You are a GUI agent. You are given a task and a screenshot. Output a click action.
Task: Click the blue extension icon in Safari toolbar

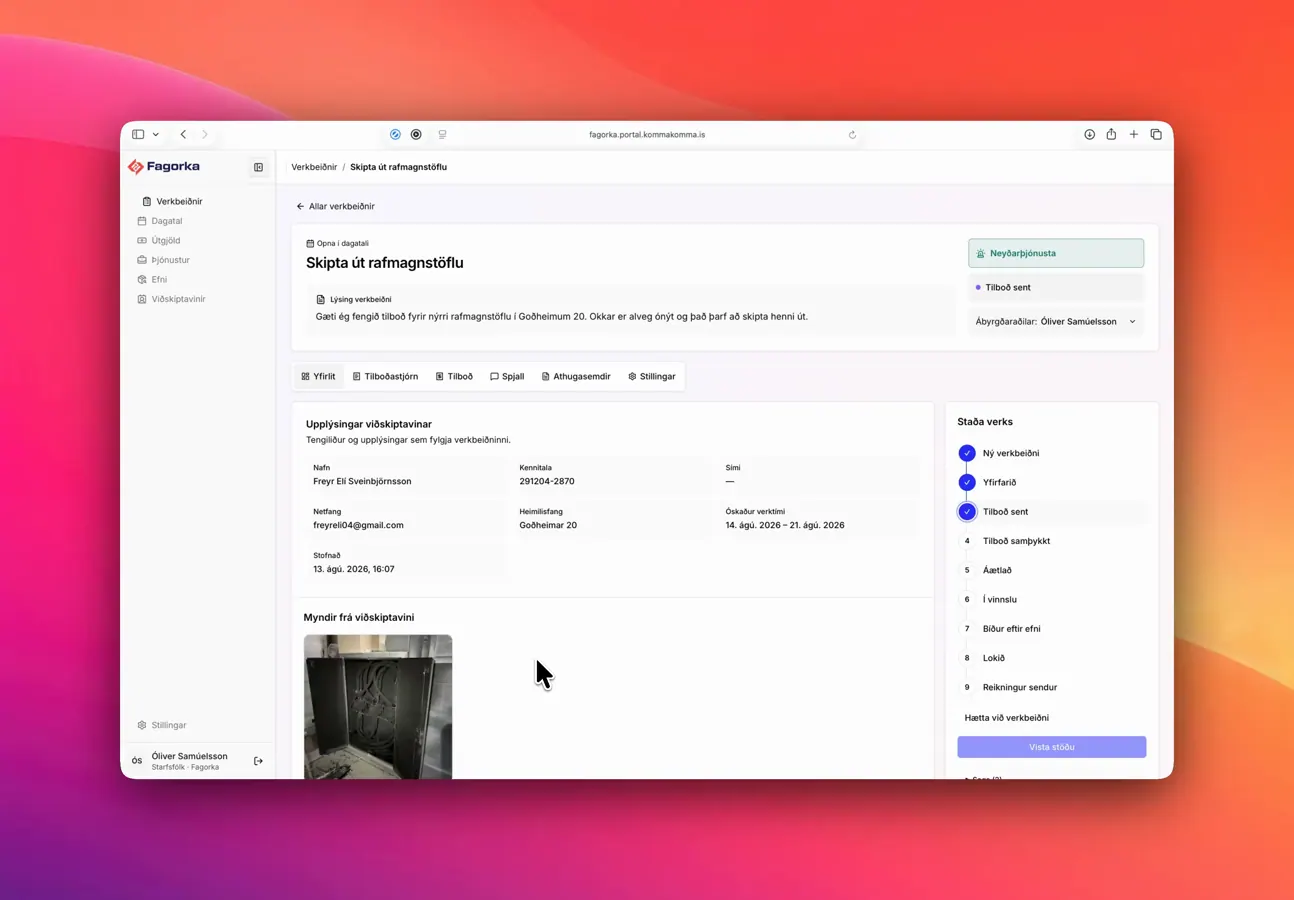395,134
